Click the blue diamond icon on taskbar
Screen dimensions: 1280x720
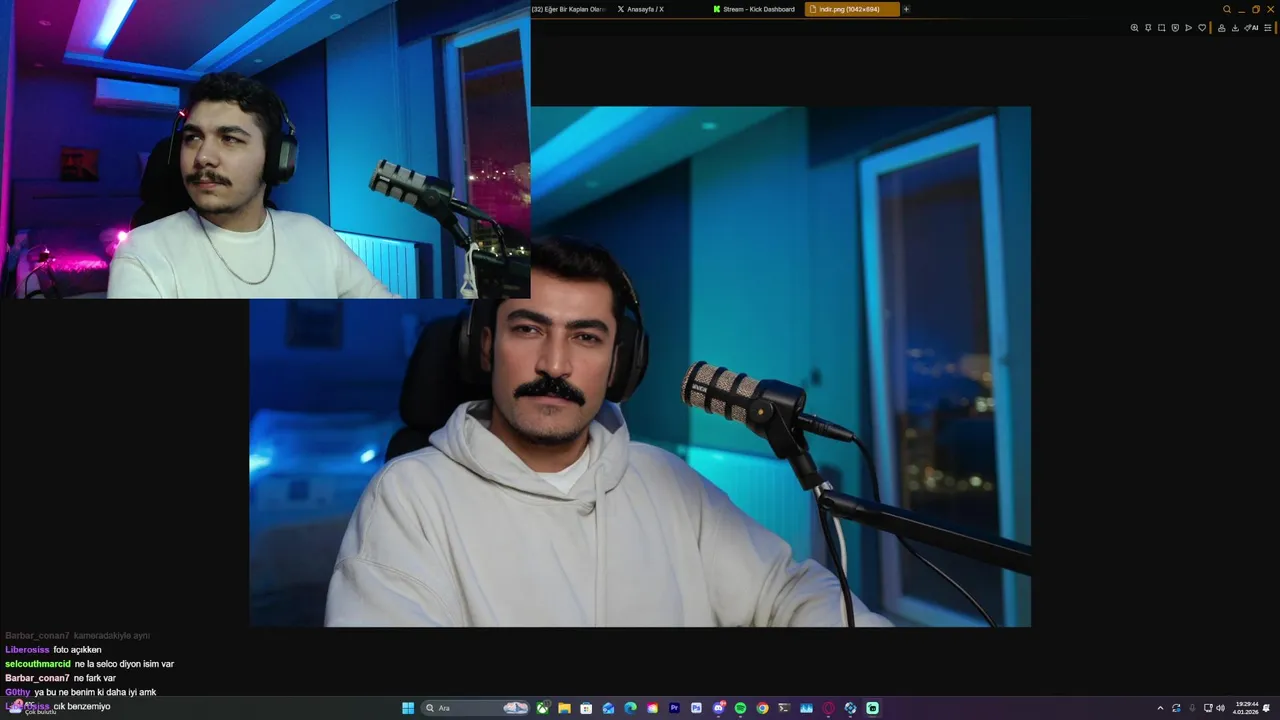pyautogui.click(x=850, y=708)
